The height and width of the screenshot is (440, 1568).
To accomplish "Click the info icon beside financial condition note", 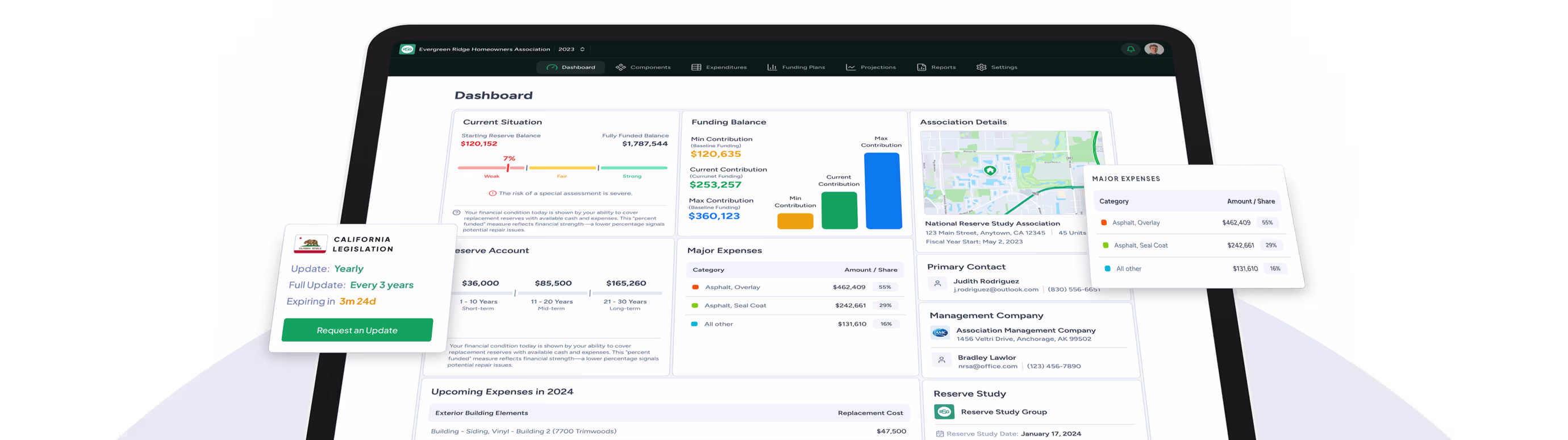I will pos(457,213).
